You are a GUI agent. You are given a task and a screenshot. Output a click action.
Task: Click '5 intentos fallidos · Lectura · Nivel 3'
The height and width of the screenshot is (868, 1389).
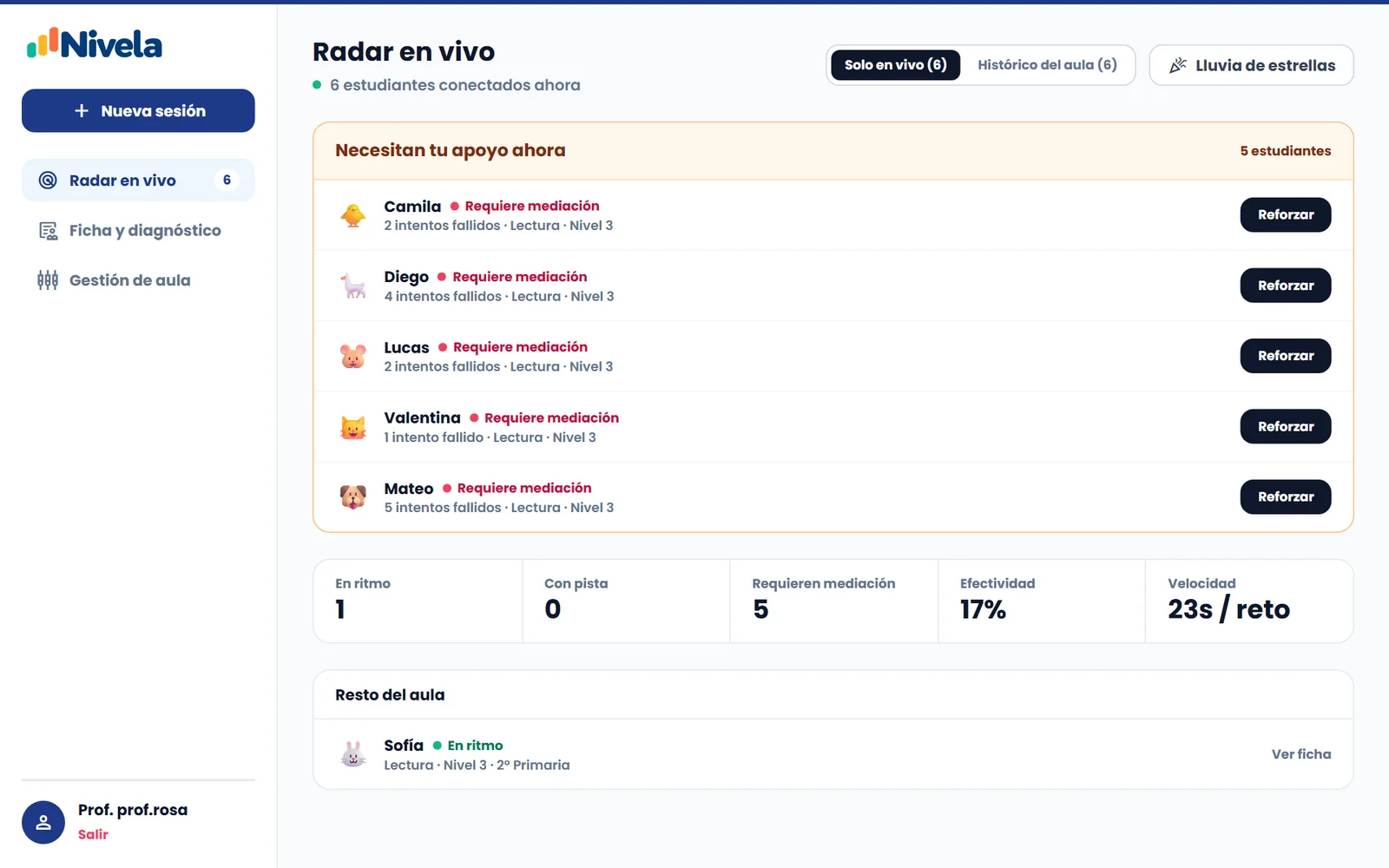[x=499, y=508]
